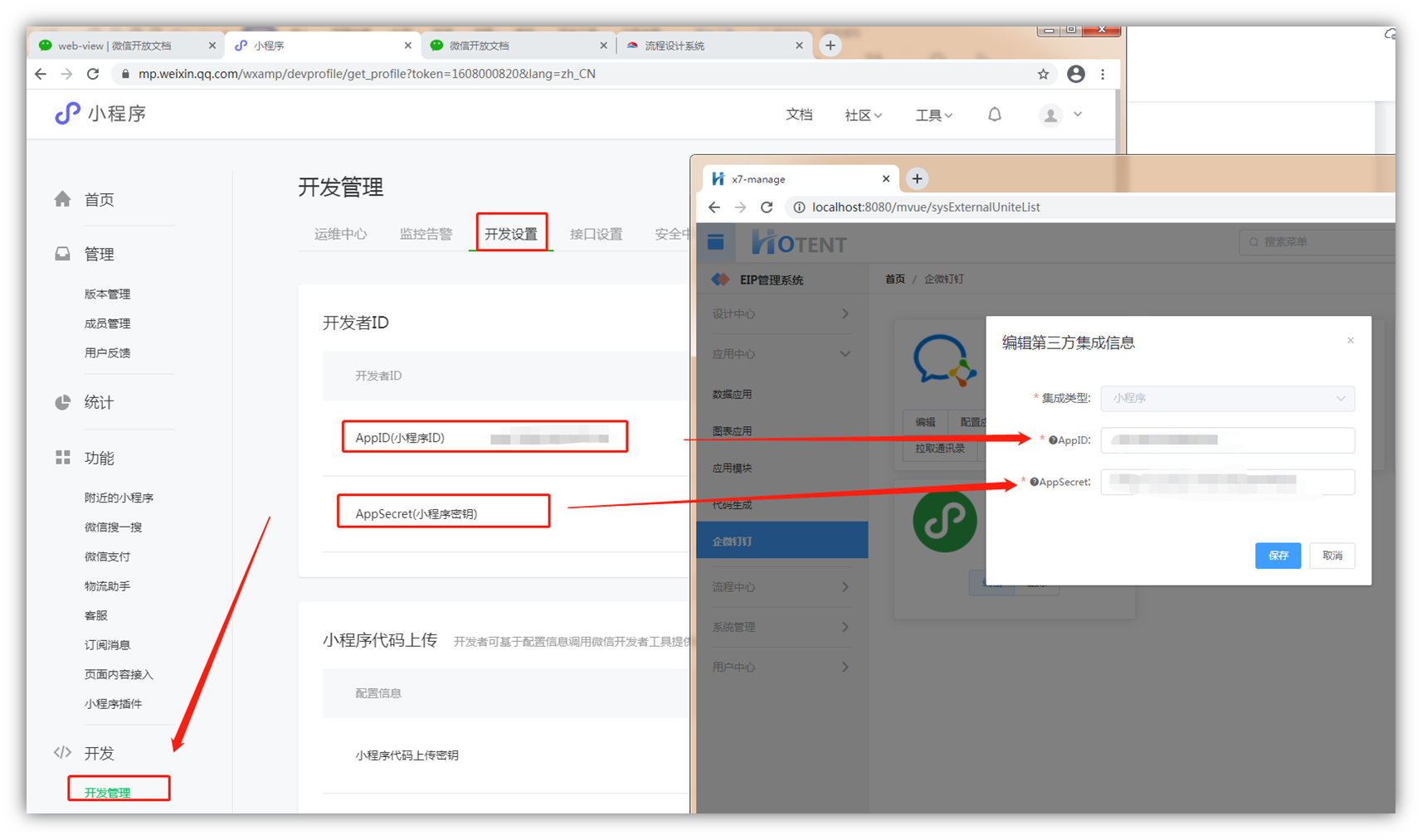Go back in the x7-manage window

click(x=714, y=207)
